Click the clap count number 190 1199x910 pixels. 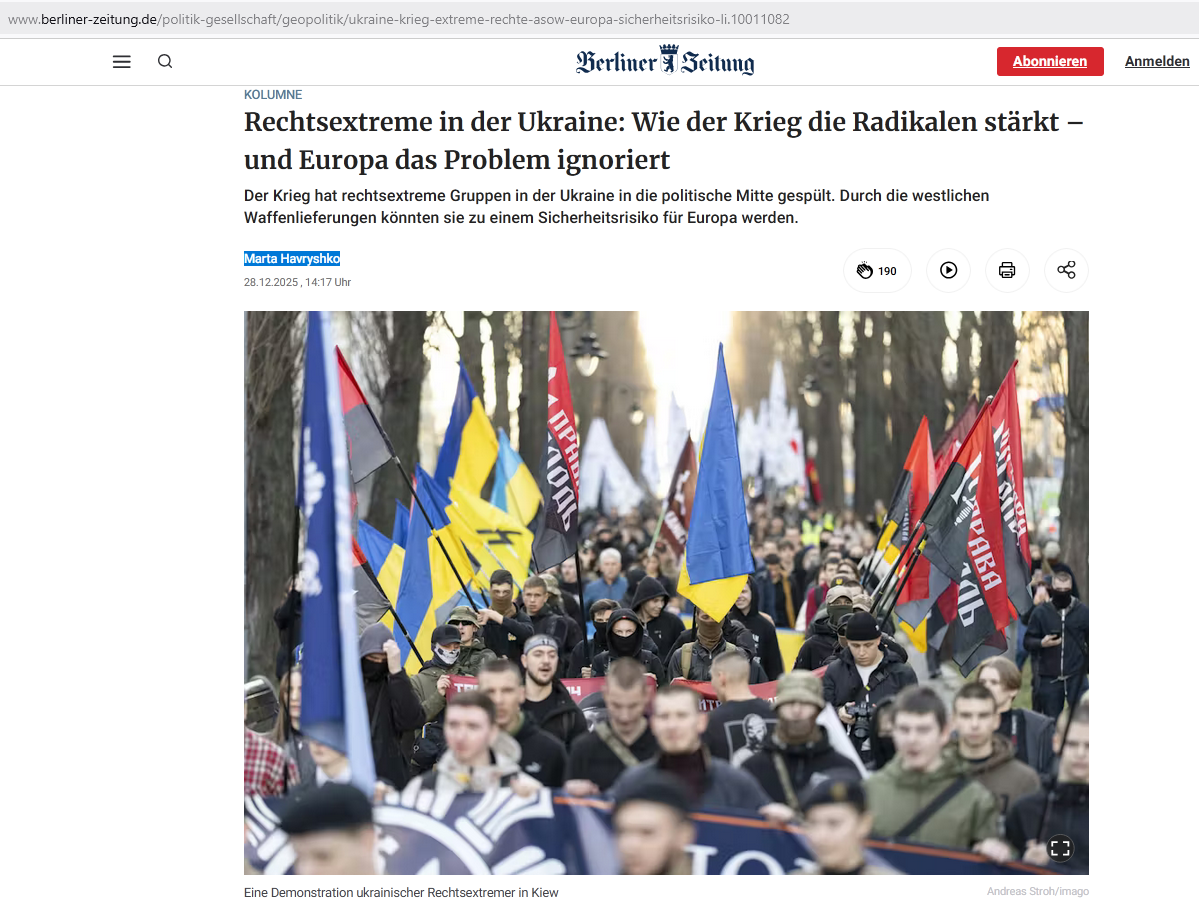887,271
